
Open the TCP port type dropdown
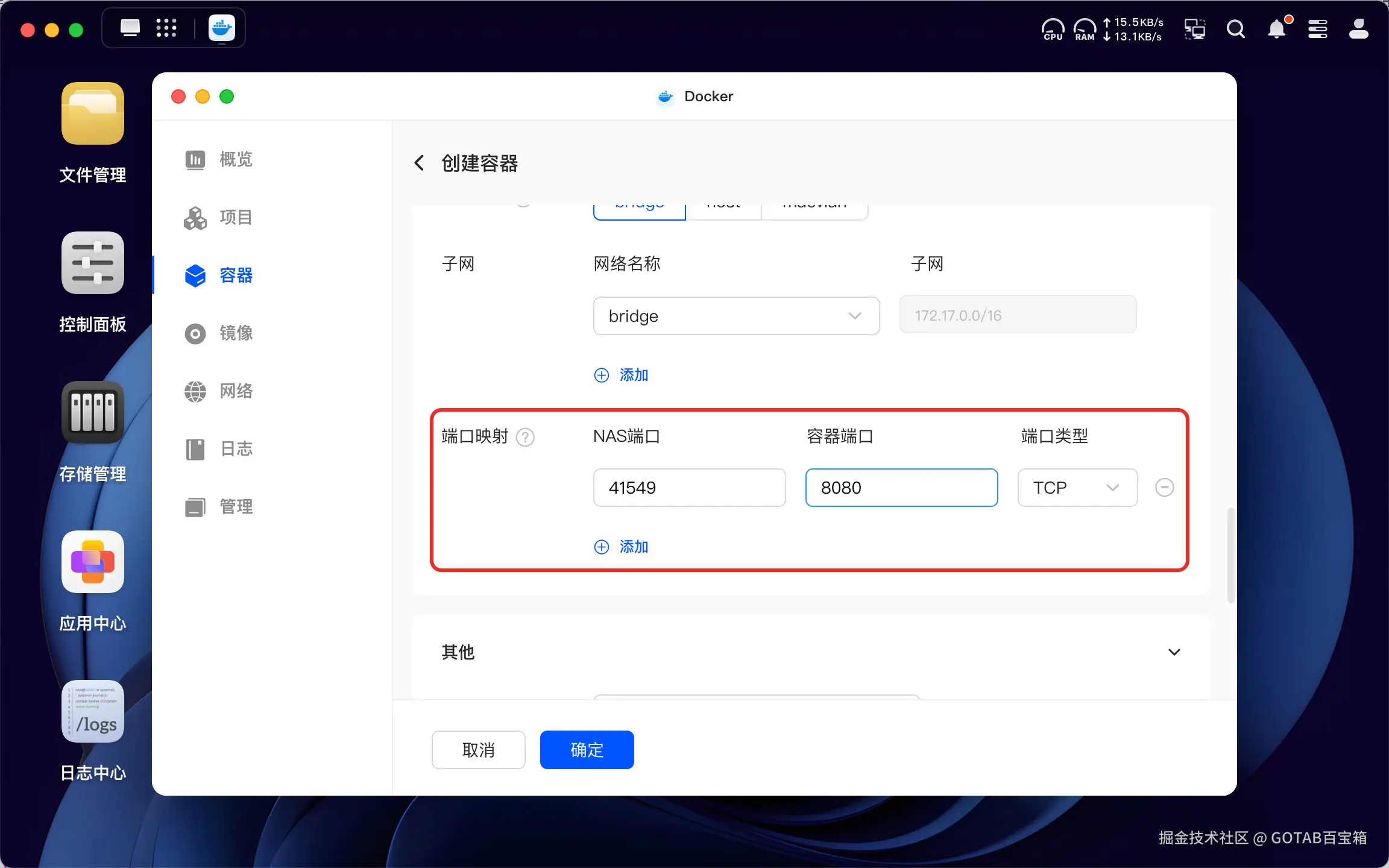1077,487
